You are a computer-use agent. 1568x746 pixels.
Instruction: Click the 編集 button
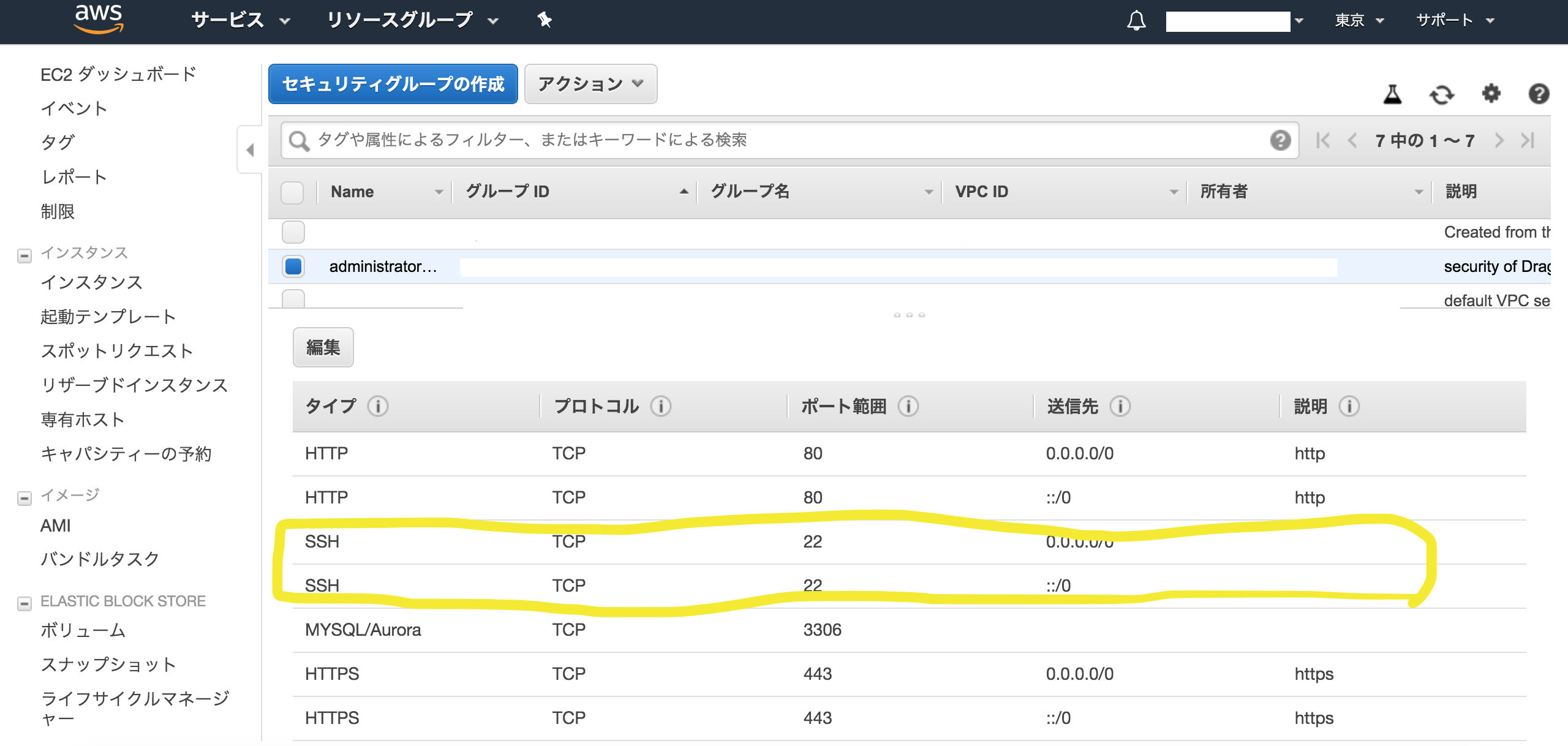323,347
